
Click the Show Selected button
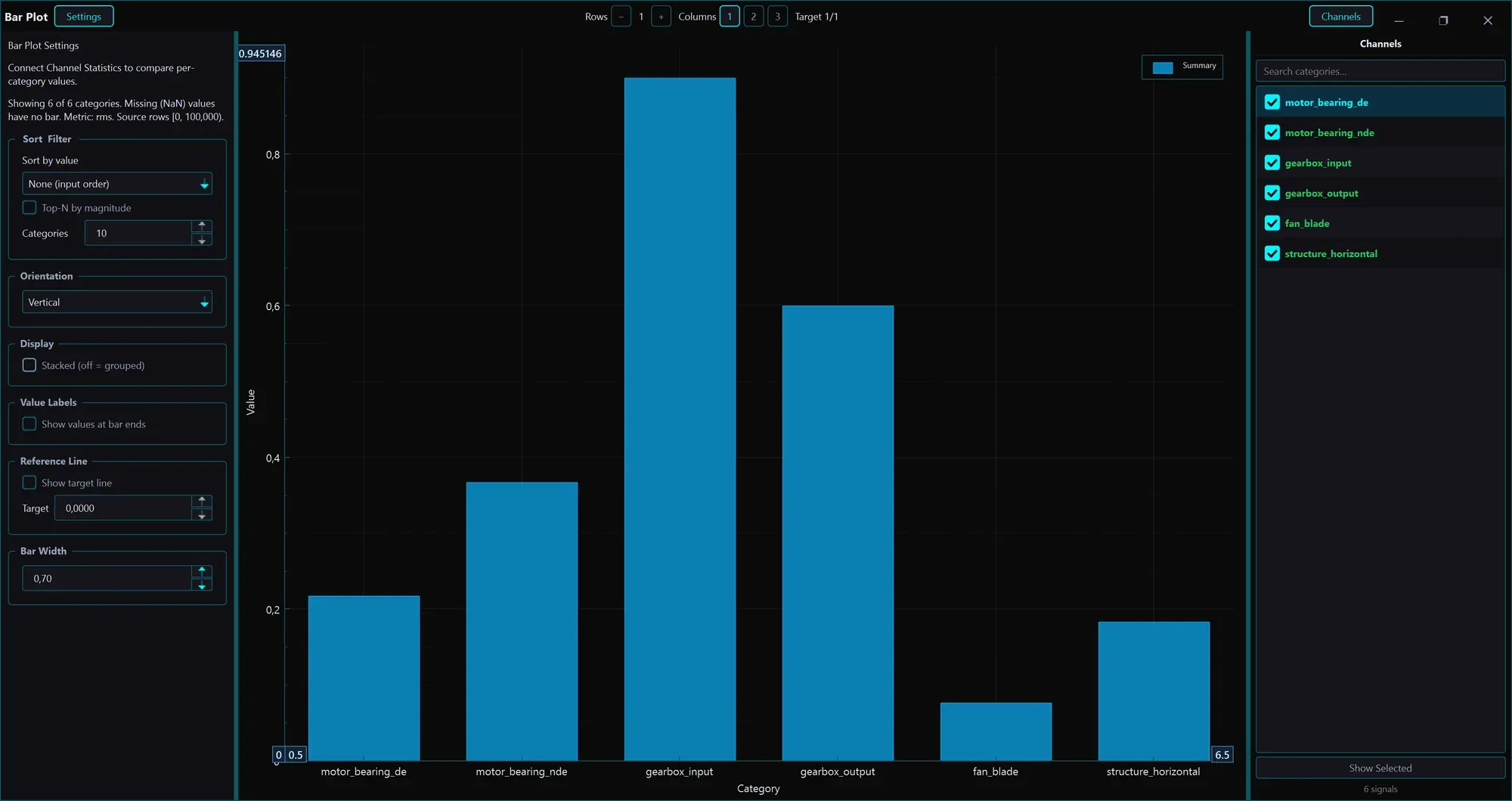point(1380,768)
